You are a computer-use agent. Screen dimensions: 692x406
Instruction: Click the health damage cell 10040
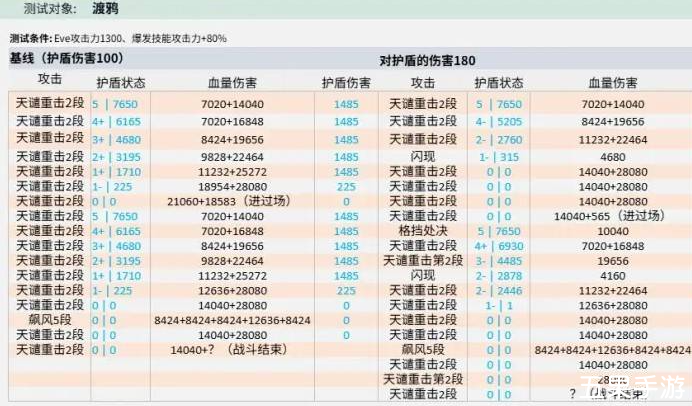[613, 231]
